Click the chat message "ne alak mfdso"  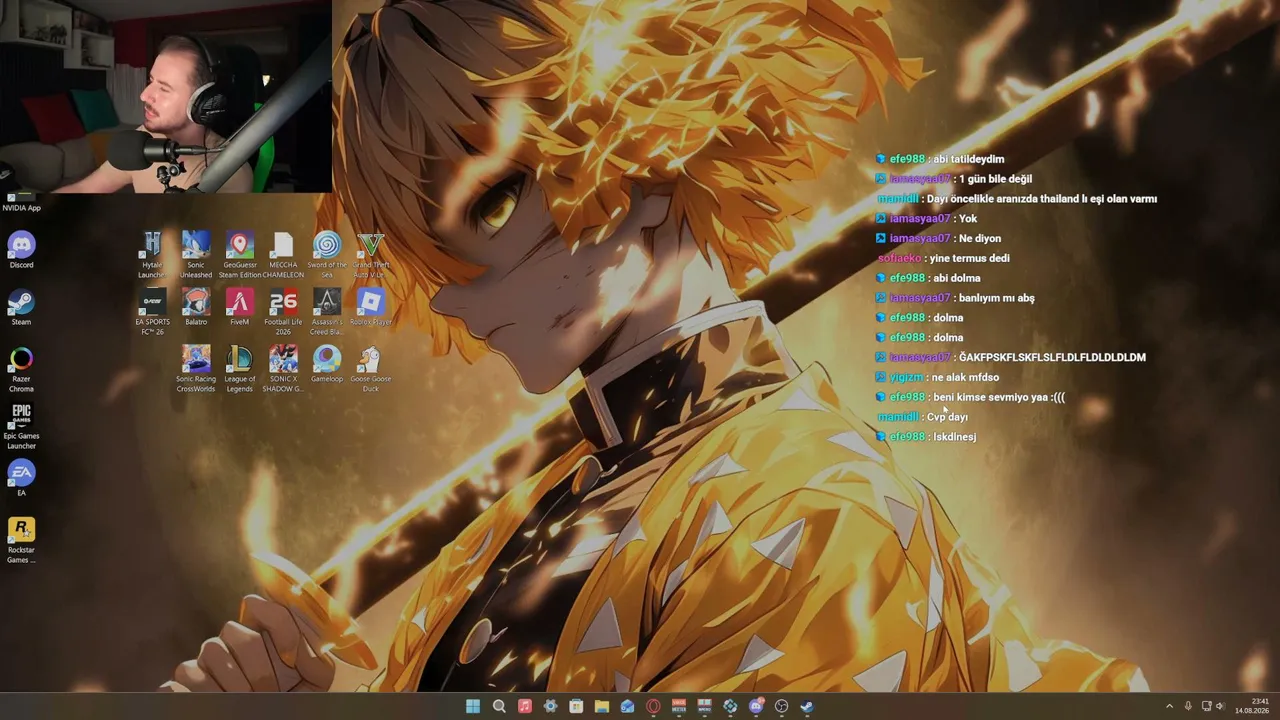pos(965,377)
